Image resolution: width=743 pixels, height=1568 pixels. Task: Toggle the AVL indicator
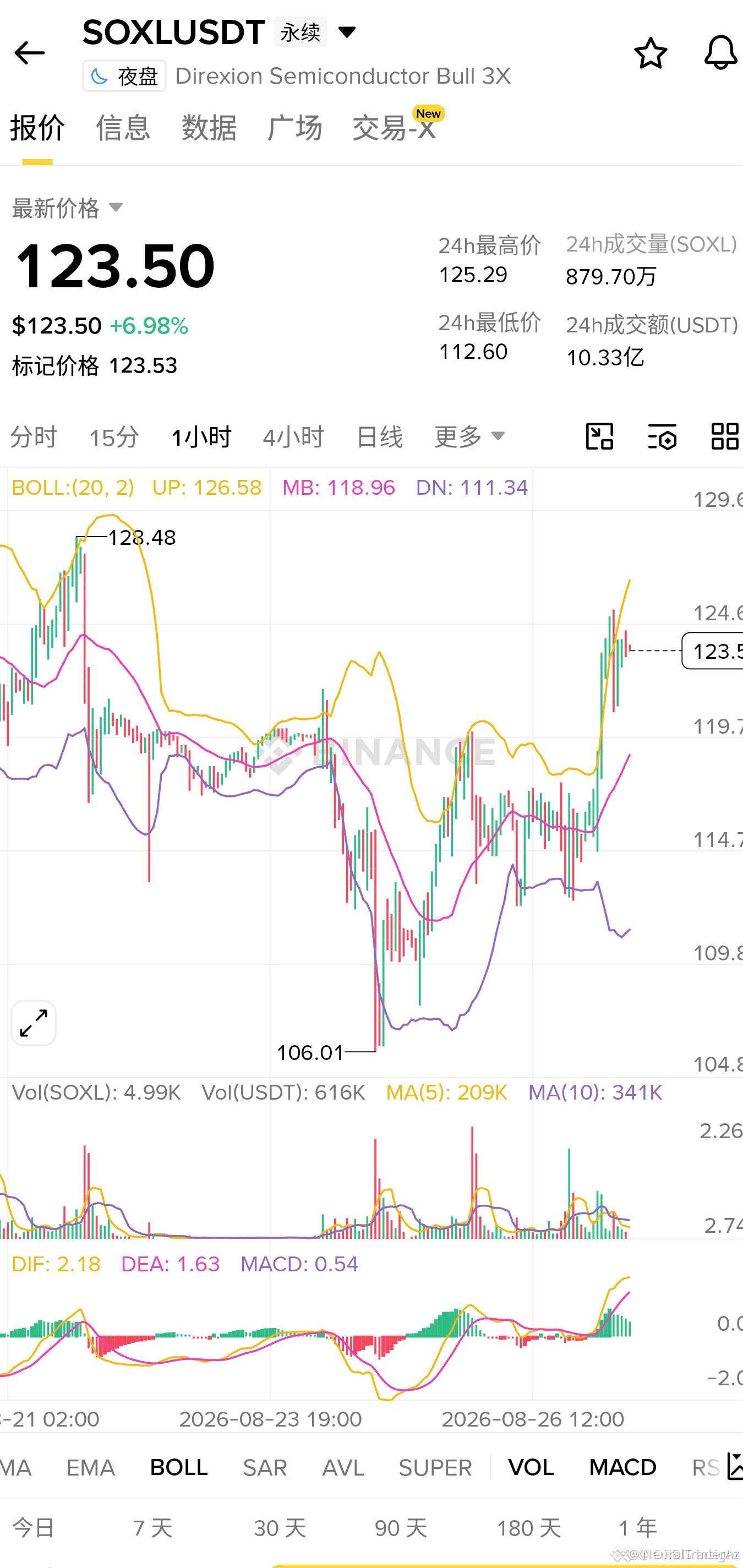[x=343, y=1468]
